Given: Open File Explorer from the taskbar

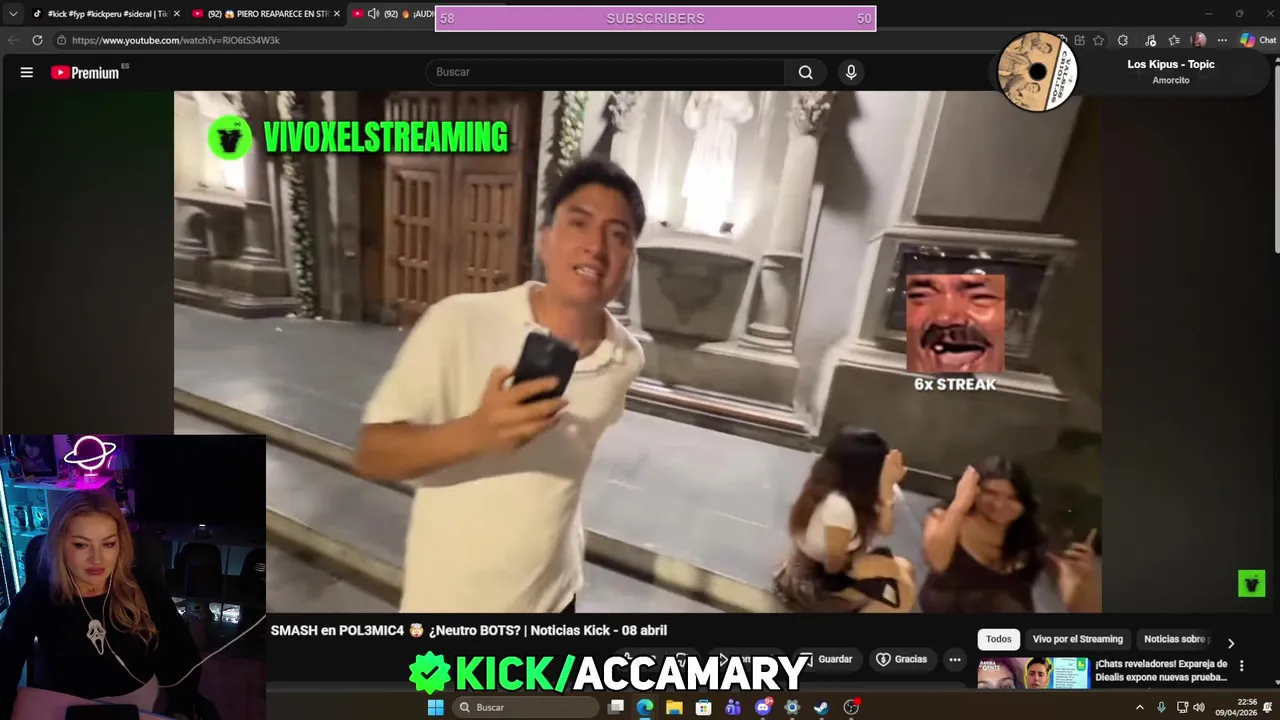Looking at the screenshot, I should click(x=674, y=707).
